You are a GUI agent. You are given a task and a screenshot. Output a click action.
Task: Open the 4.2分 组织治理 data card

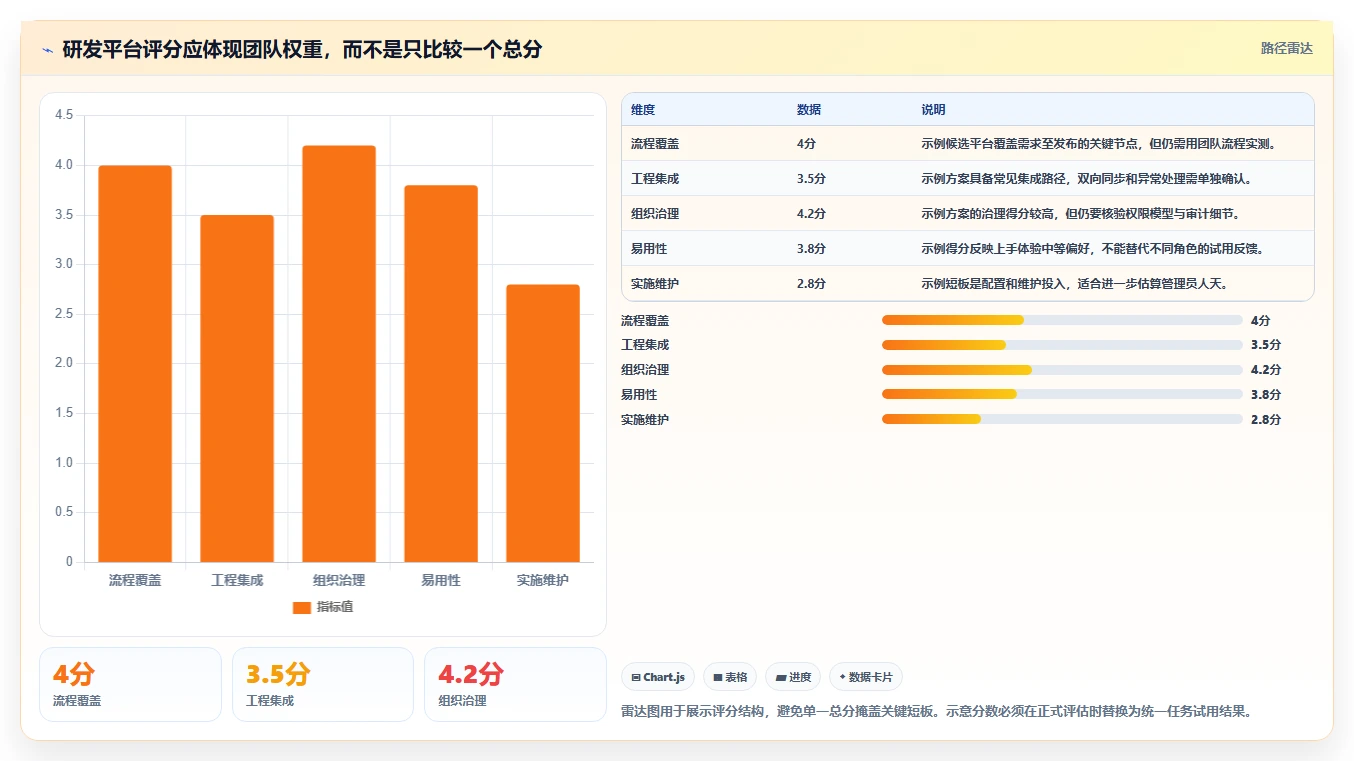(515, 684)
